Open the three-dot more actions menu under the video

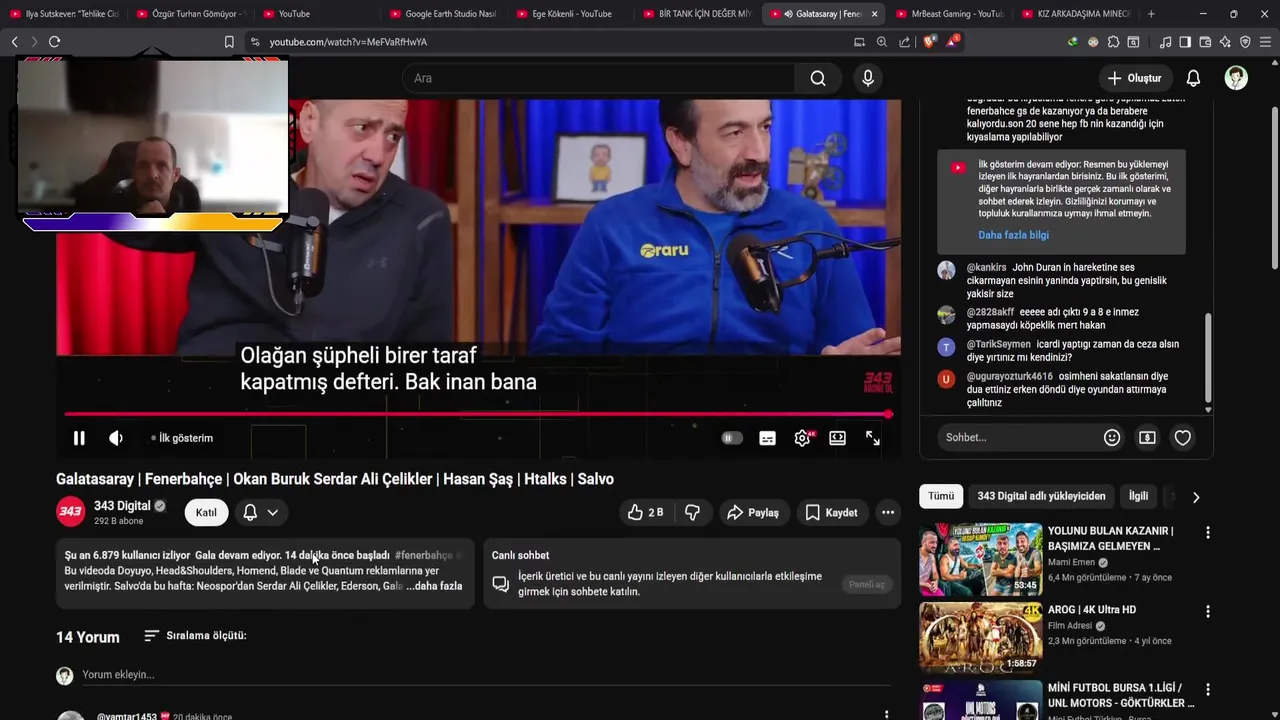pos(887,512)
